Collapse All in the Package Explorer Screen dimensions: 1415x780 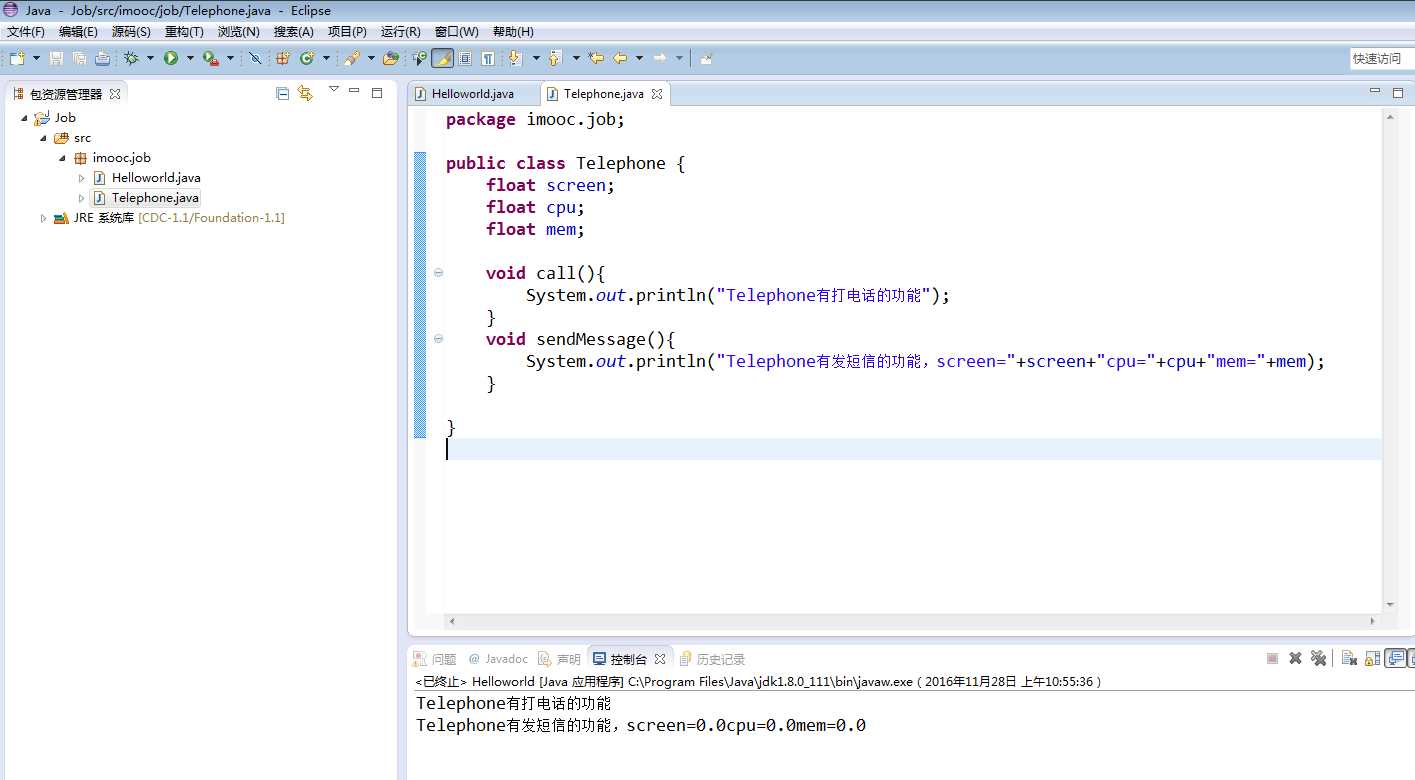[x=282, y=93]
